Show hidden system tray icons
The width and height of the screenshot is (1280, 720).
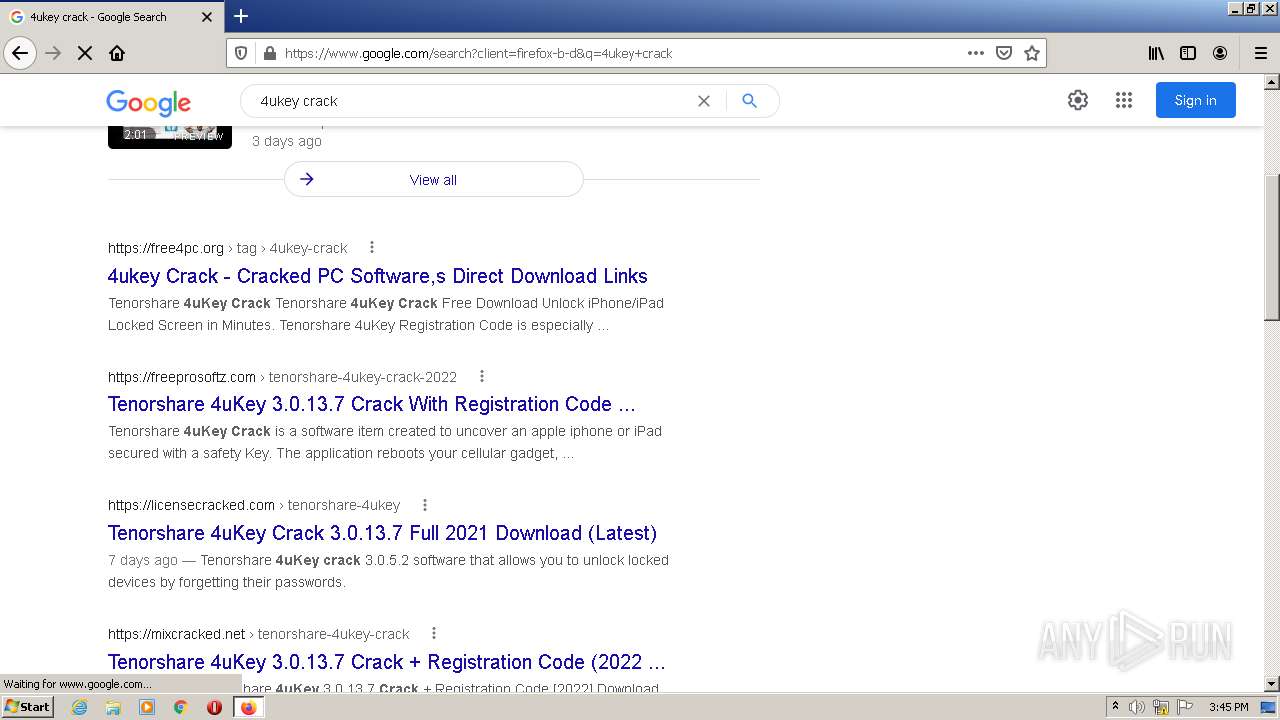click(x=1115, y=707)
